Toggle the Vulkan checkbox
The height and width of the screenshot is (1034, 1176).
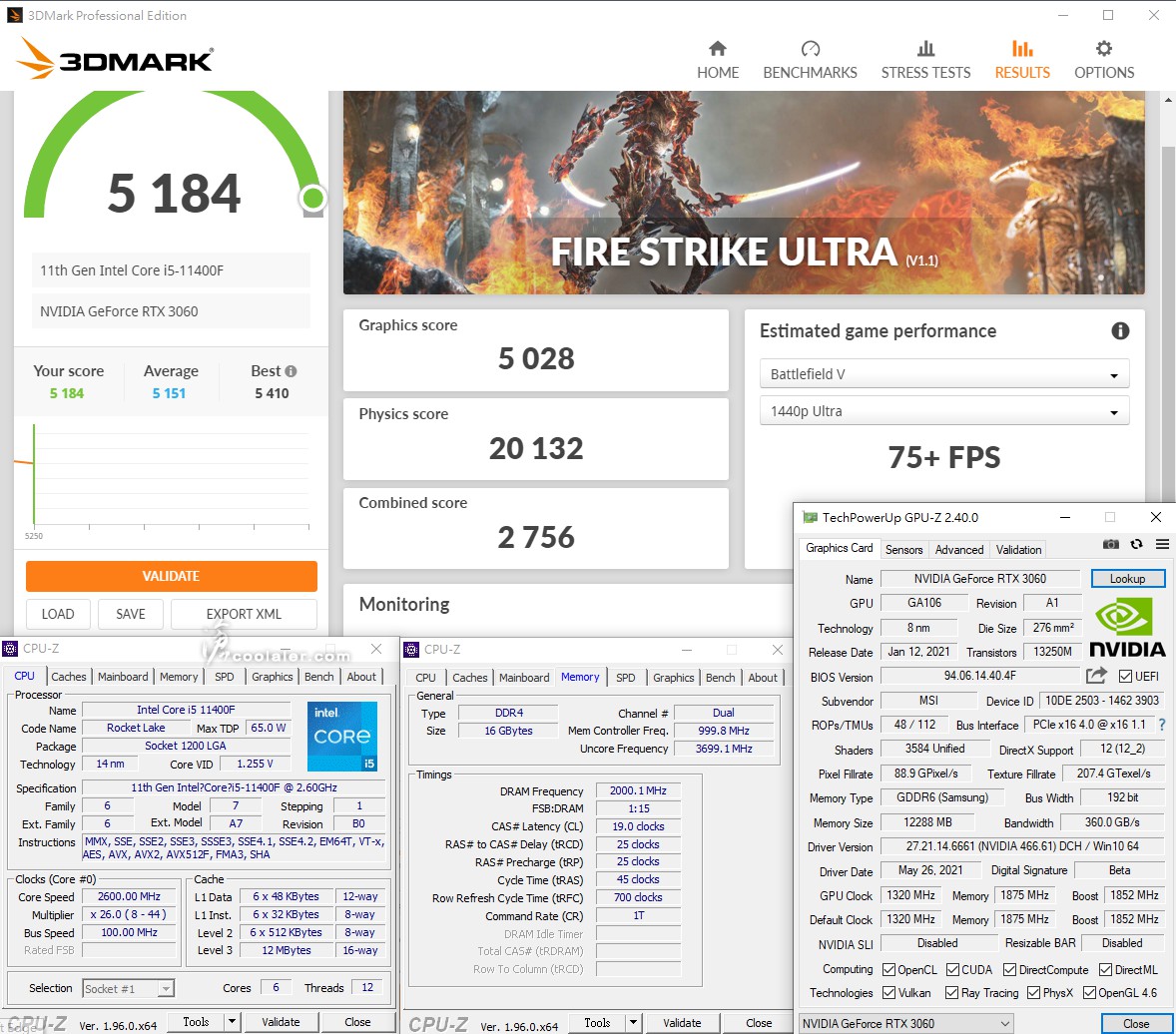point(888,993)
